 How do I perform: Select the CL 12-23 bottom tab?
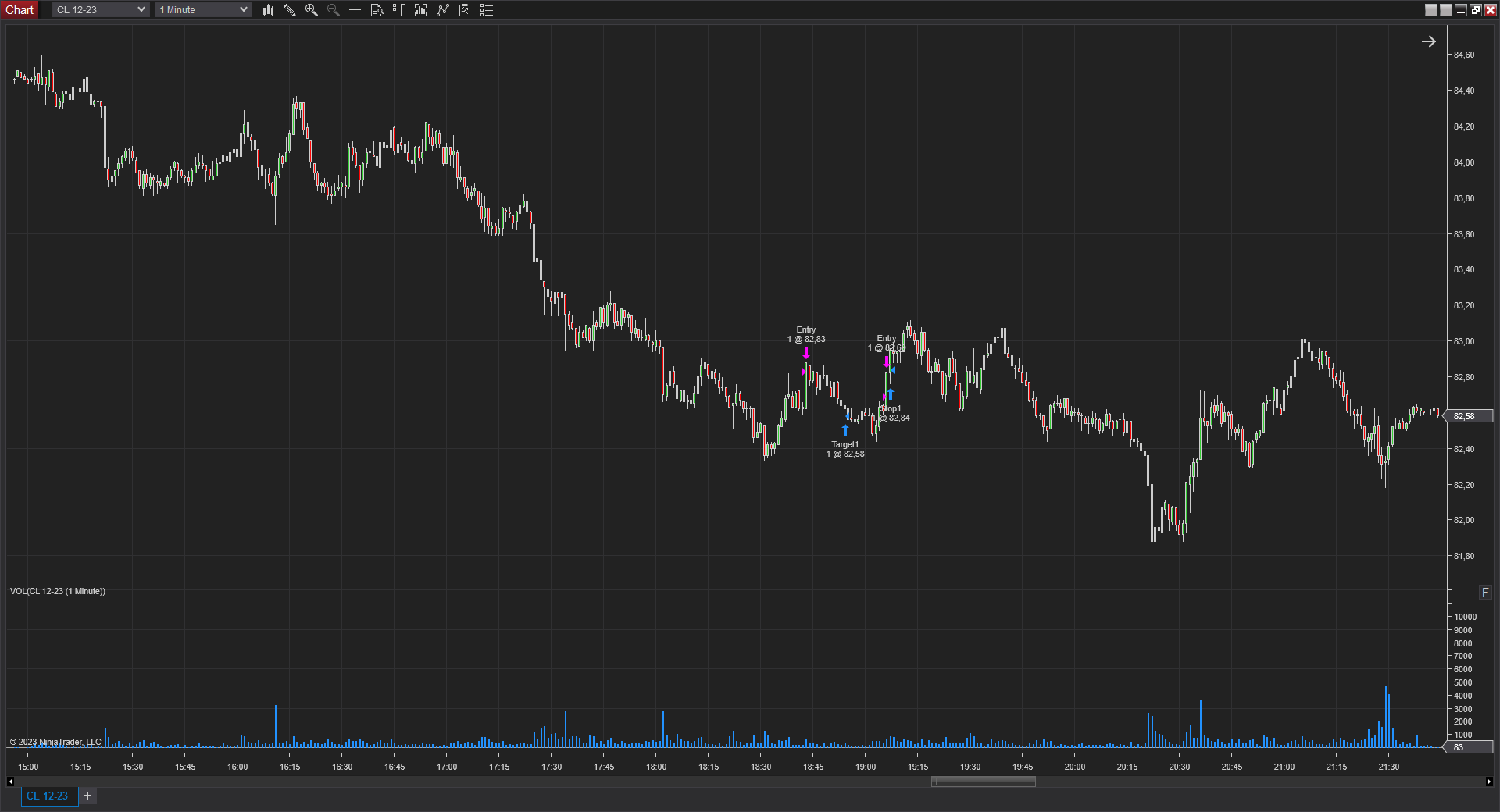(x=48, y=796)
